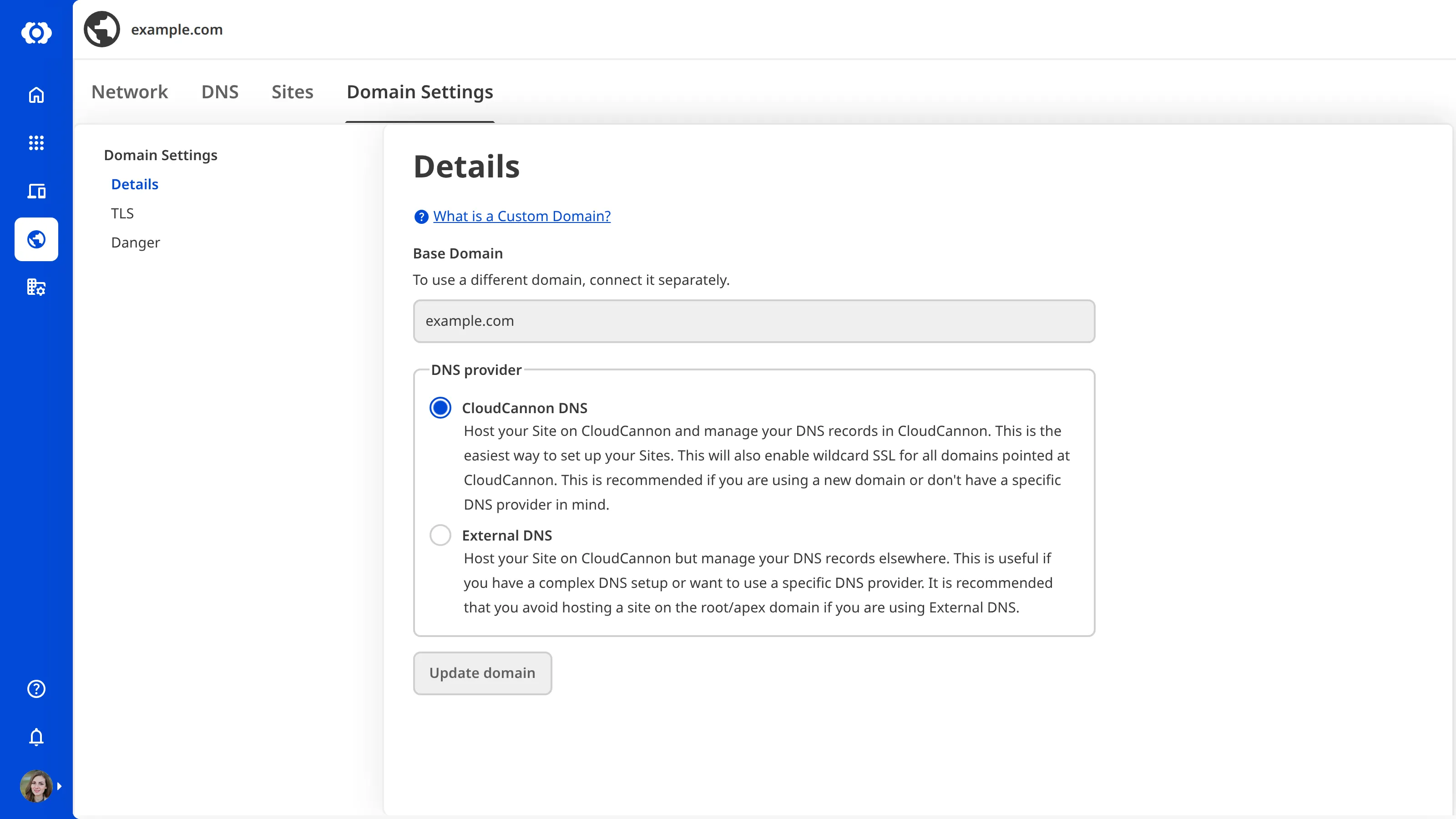
Task: Click the globe icon next to example.com header
Action: [102, 30]
